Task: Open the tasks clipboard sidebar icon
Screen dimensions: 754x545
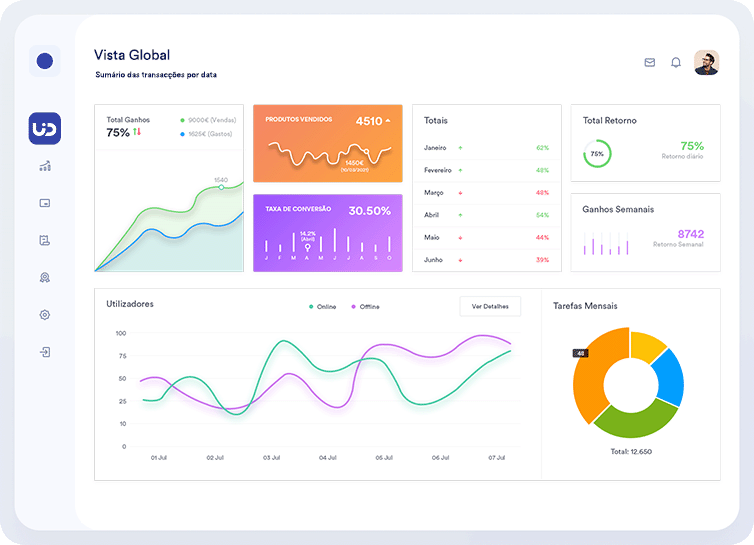Action: pos(45,240)
